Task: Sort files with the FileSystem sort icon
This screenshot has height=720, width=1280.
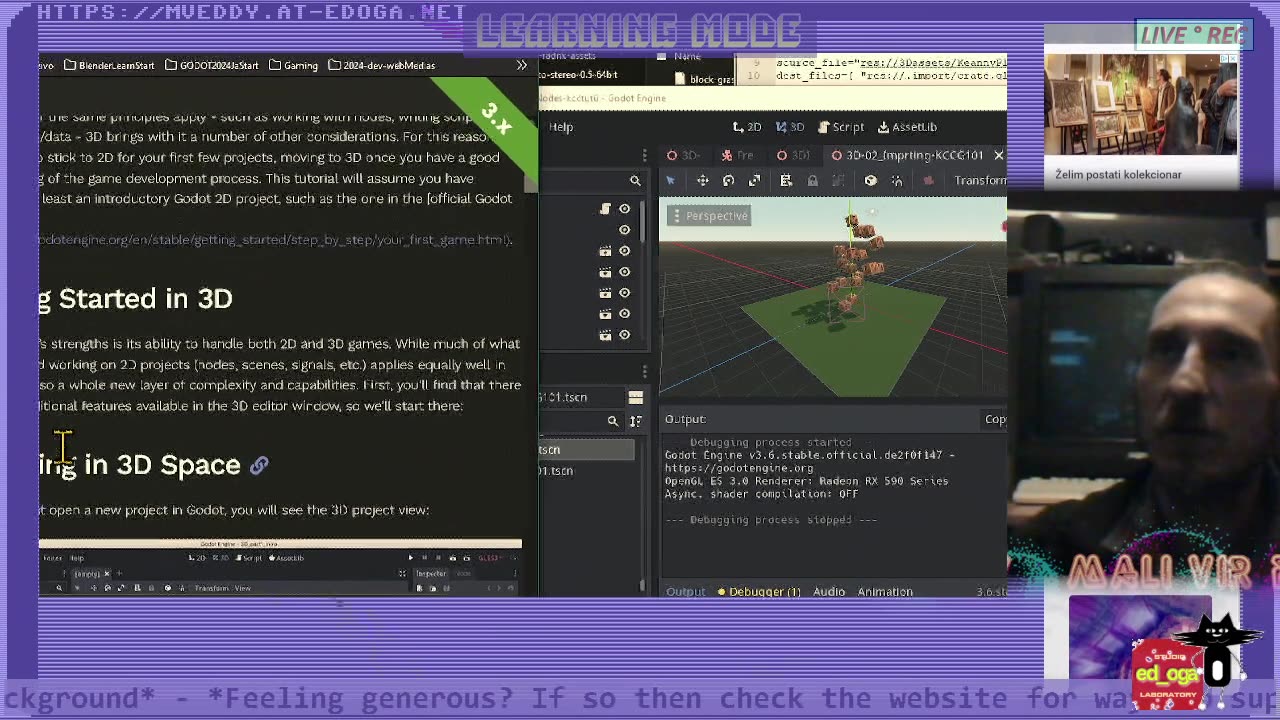Action: coord(635,421)
